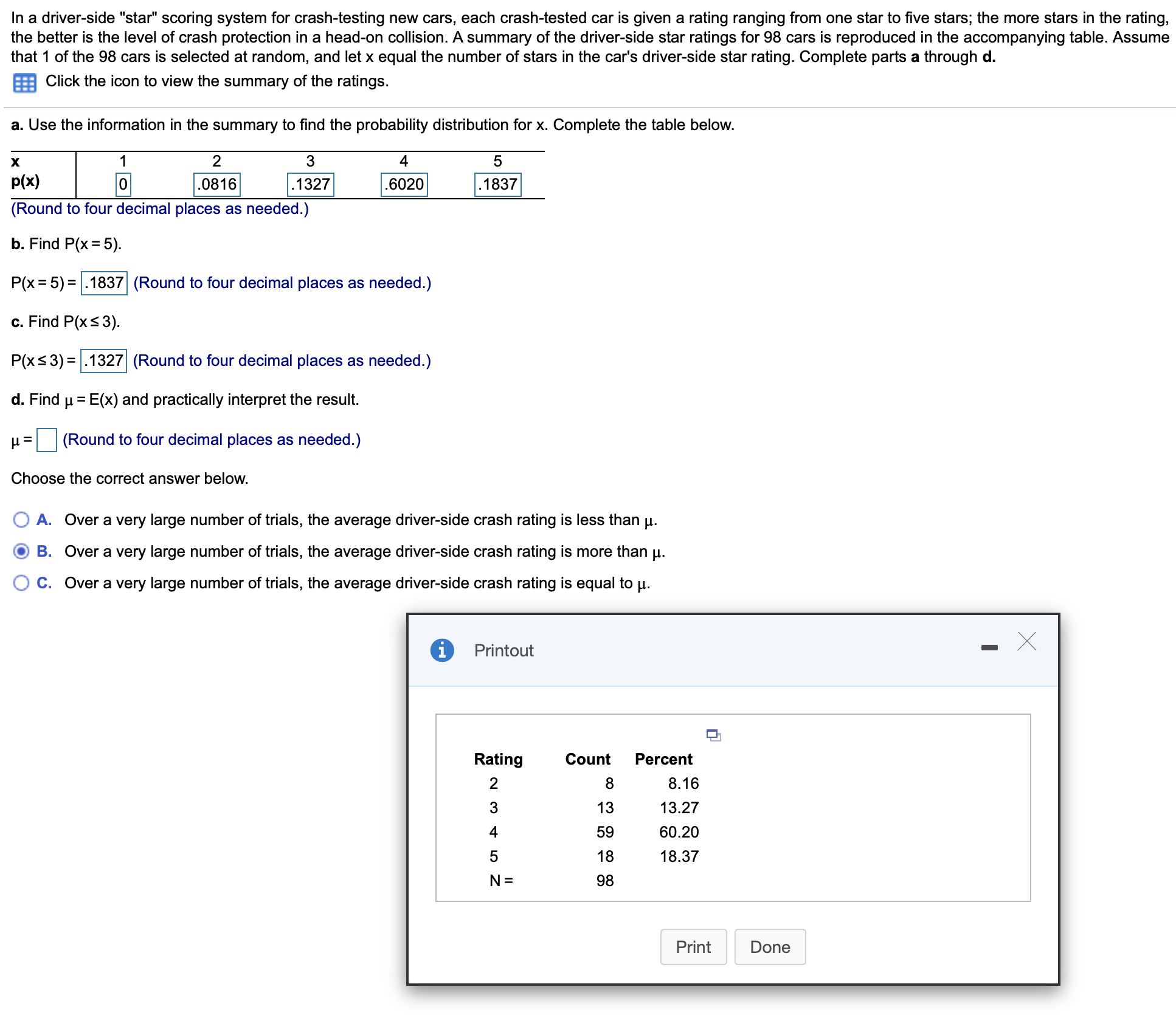Click the P(x=5) answer box showing .1837
The width and height of the screenshot is (1176, 1015).
click(103, 282)
